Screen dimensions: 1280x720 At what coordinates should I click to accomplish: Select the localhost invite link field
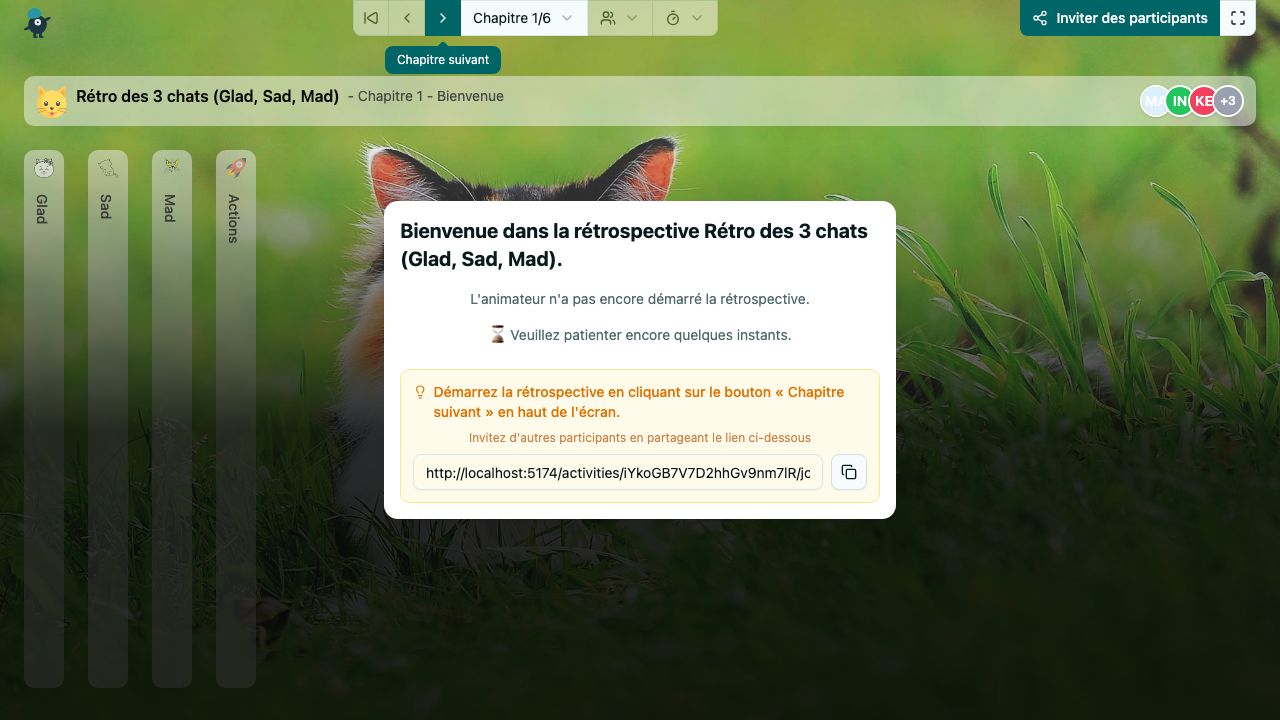[617, 472]
